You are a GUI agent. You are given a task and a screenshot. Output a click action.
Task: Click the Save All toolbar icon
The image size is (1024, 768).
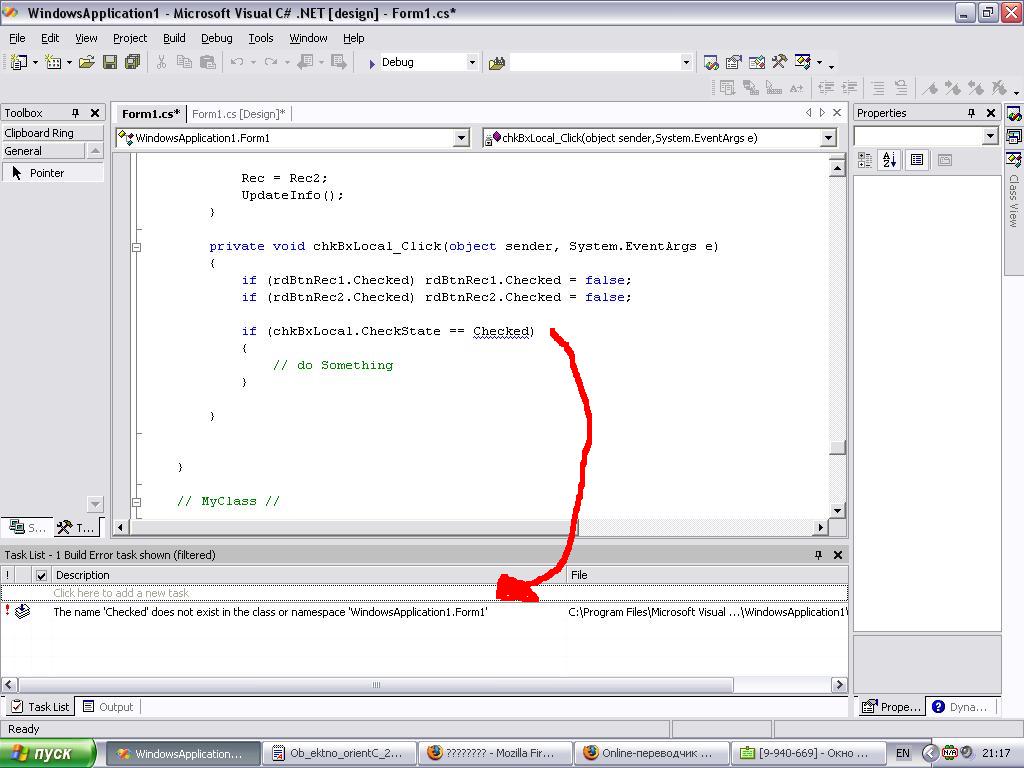click(x=131, y=62)
